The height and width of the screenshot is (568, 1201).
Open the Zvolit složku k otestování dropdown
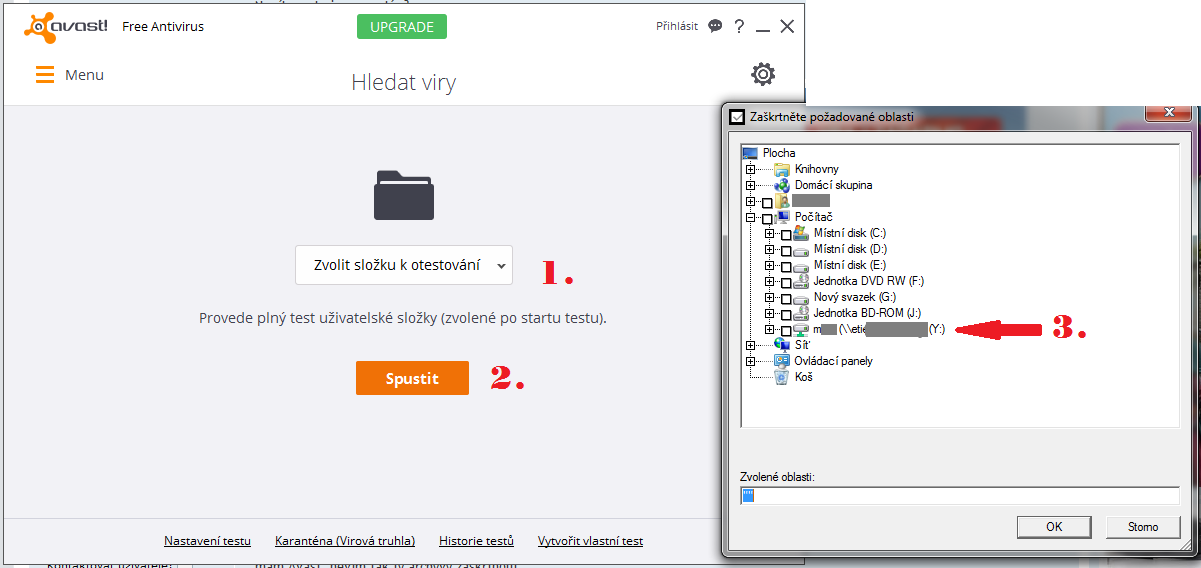pyautogui.click(x=404, y=265)
